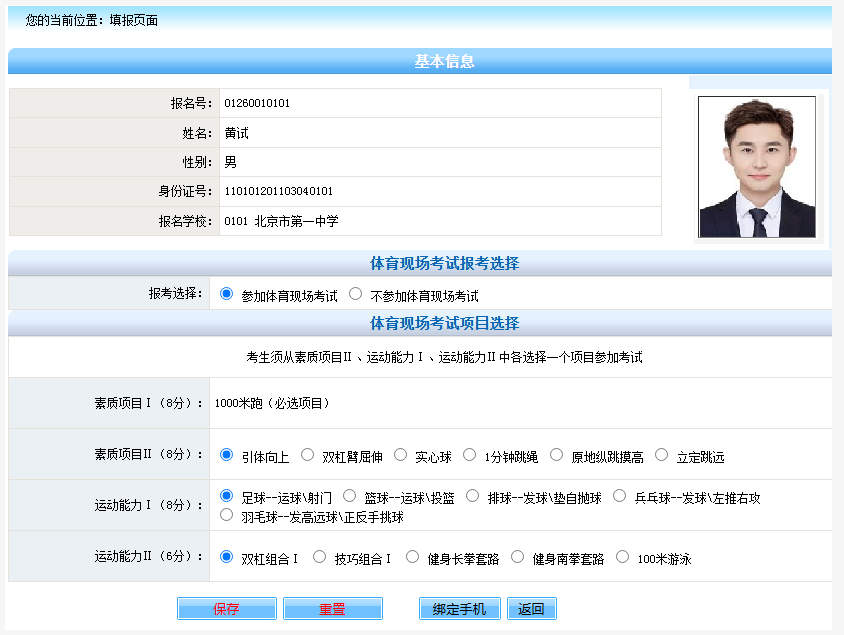Select 参加体育现场考试 radio option
The height and width of the screenshot is (635, 844).
226,294
